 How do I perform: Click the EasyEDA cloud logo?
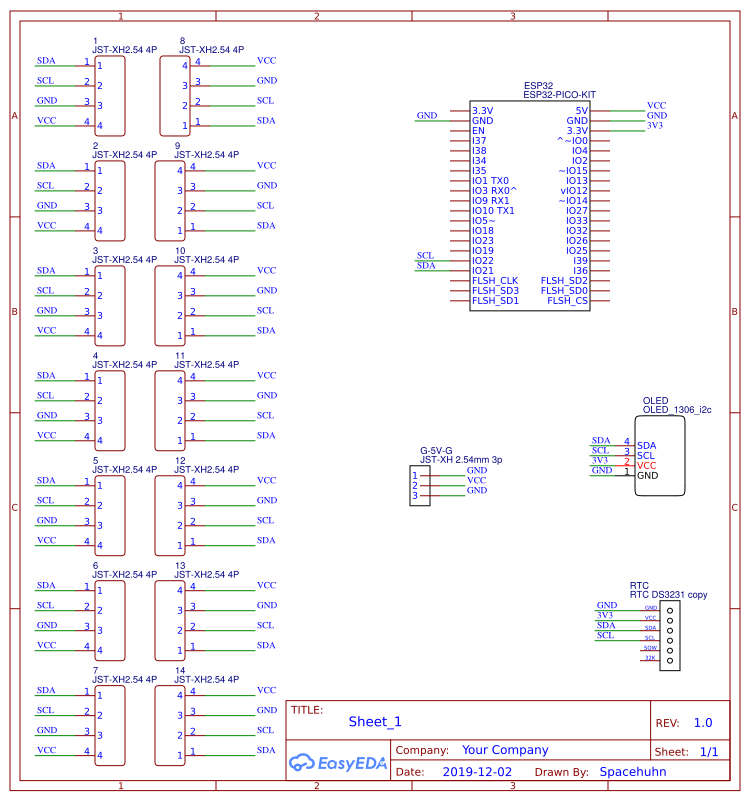[x=338, y=763]
